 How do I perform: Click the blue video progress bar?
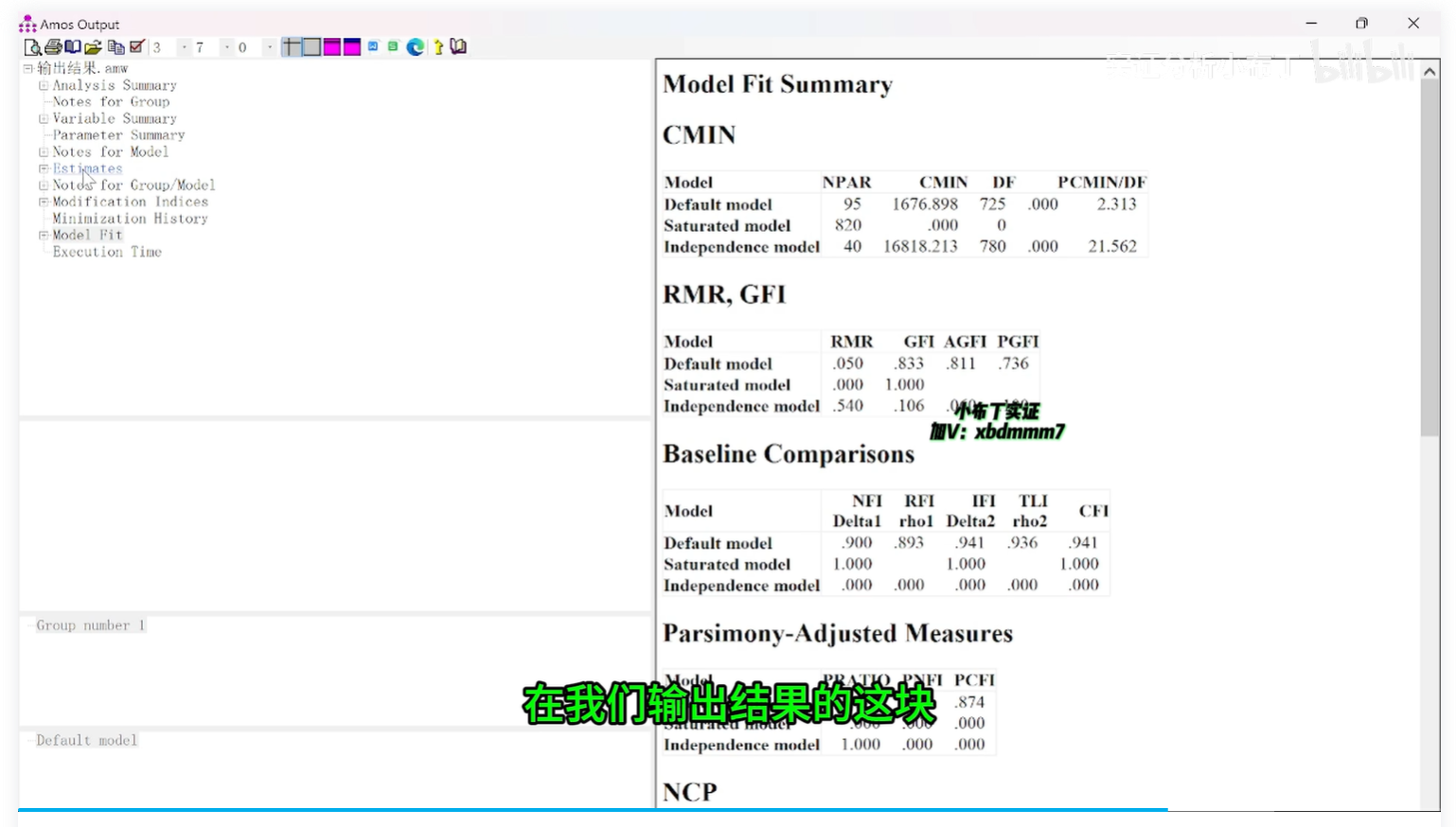coord(593,810)
